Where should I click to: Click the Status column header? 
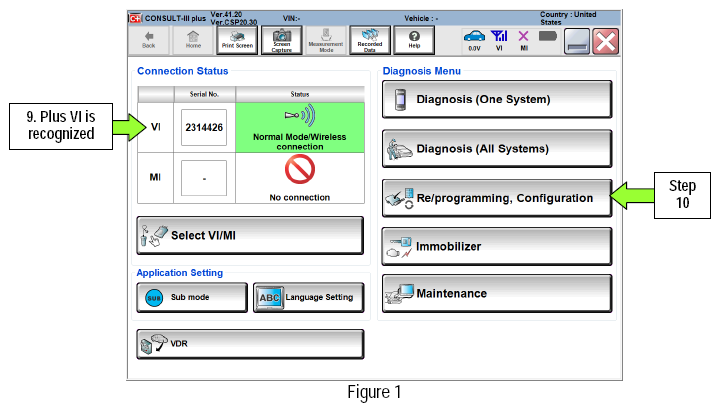[300, 94]
